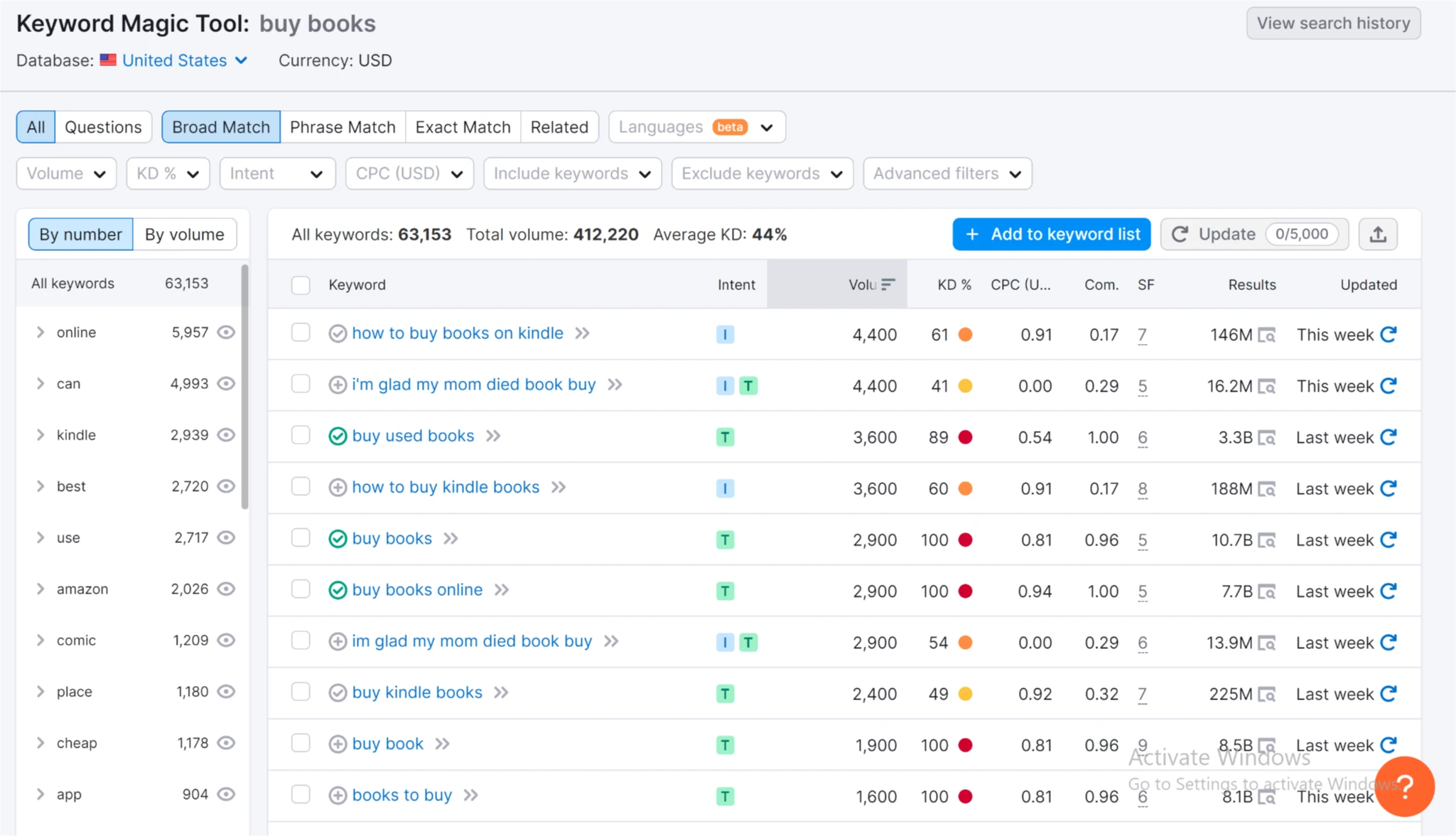Open the CPC (USD) filter dropdown

tap(409, 173)
